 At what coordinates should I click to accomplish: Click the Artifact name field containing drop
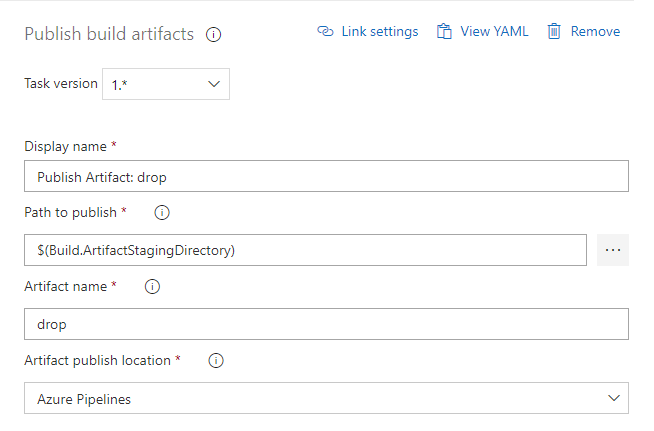coord(326,324)
